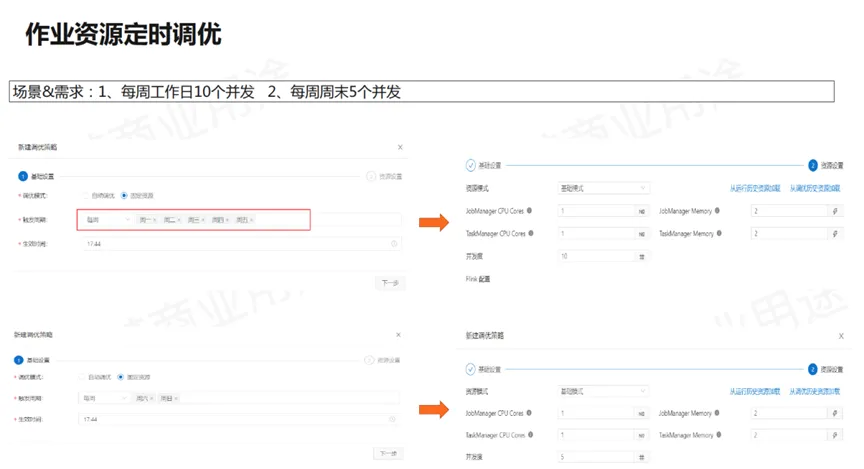
Task: Click TaskManager CPU Cores info icon, 并发度 5 panel
Action: [x=530, y=435]
